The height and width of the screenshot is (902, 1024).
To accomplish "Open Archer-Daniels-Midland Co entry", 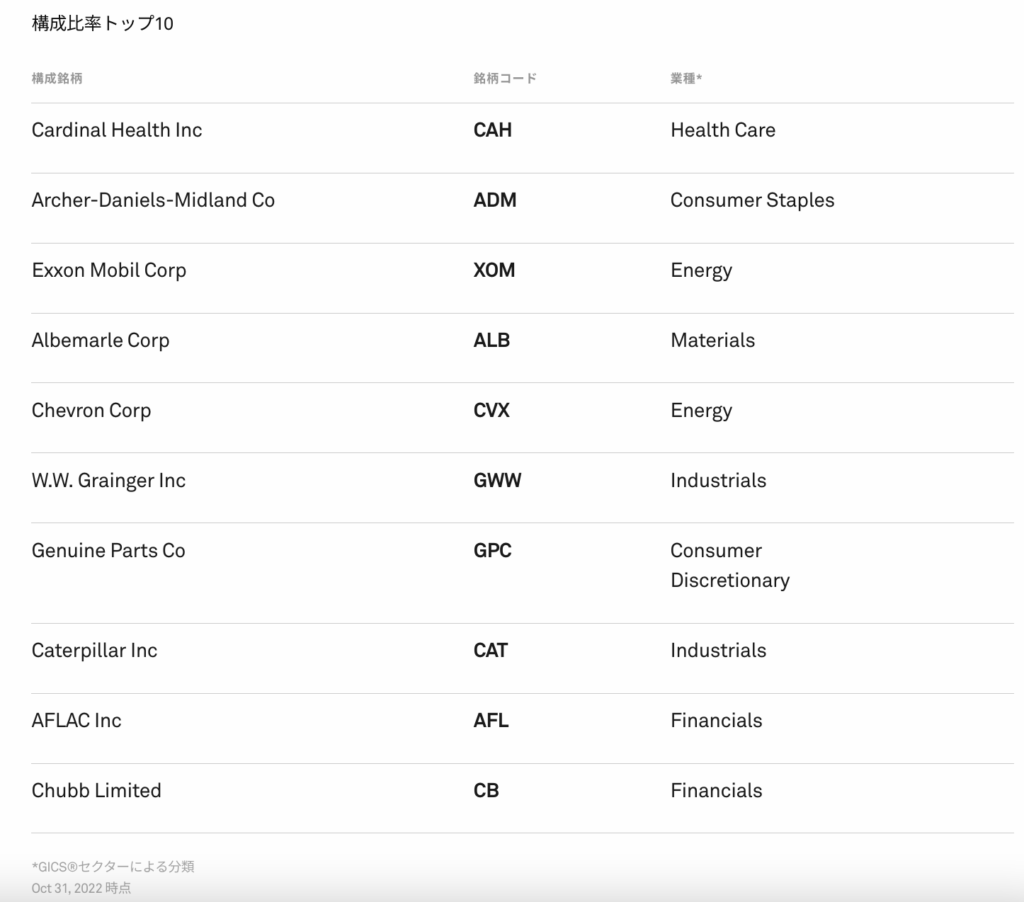I will tap(153, 200).
